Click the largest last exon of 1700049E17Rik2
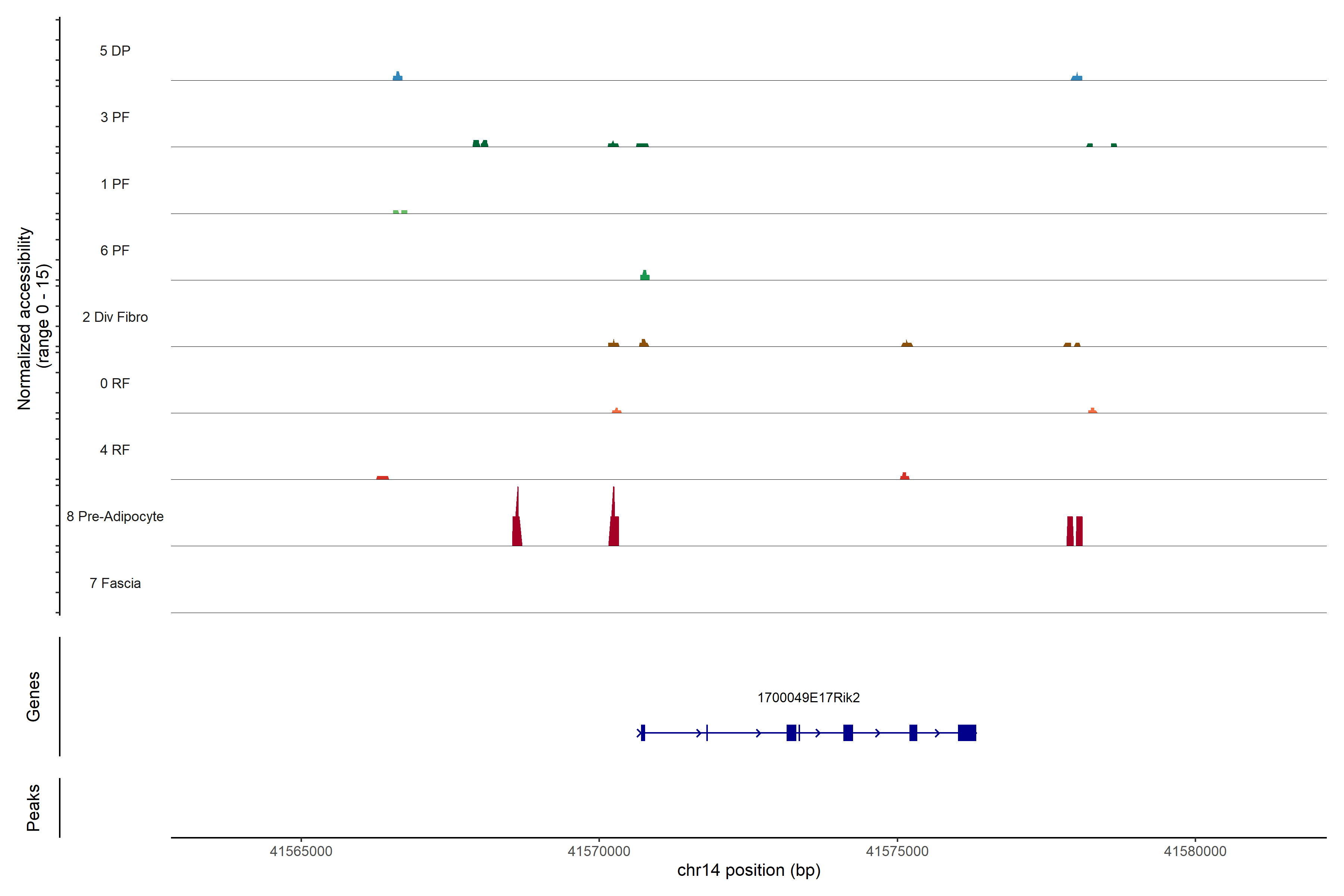Screen dimensions: 1344x896 (x=967, y=732)
